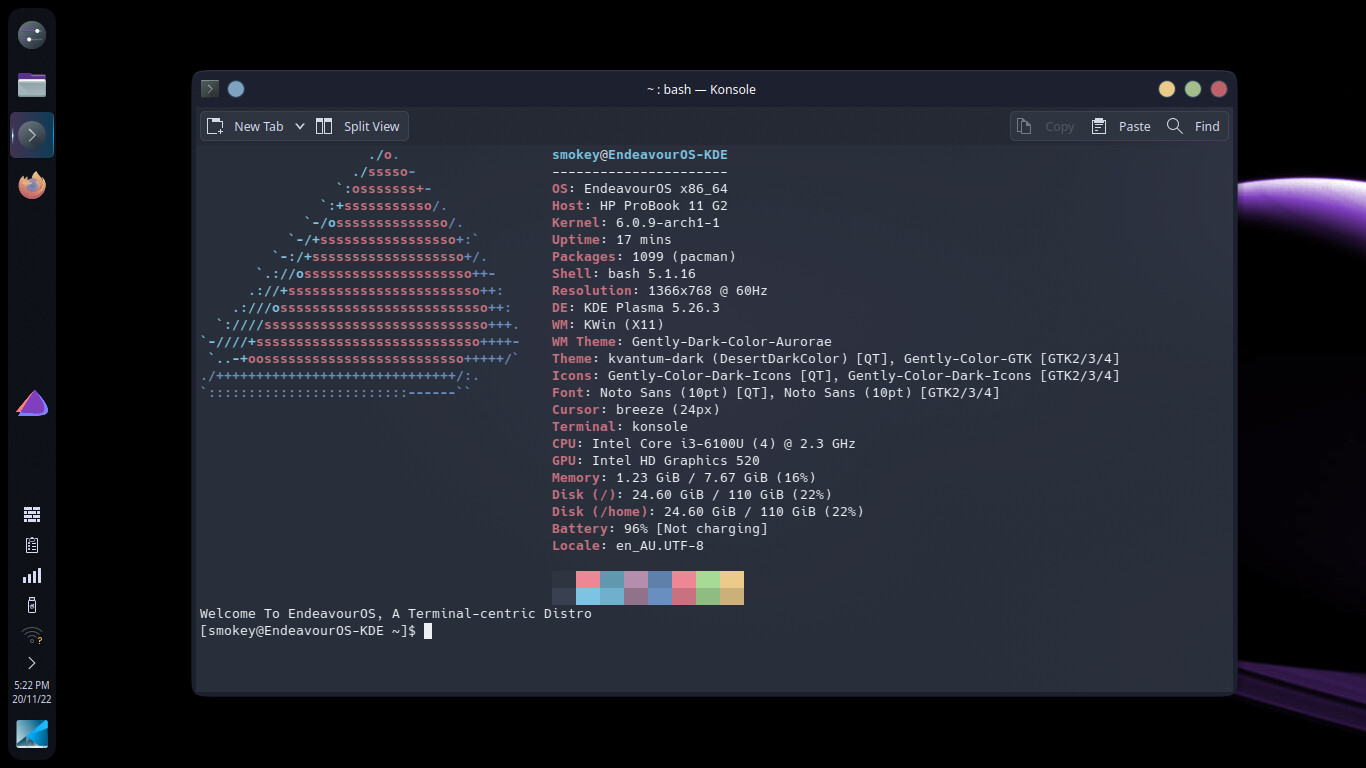Viewport: 1366px width, 768px height.
Task: Open Konsole window menu icon in titlebar
Action: 210,89
